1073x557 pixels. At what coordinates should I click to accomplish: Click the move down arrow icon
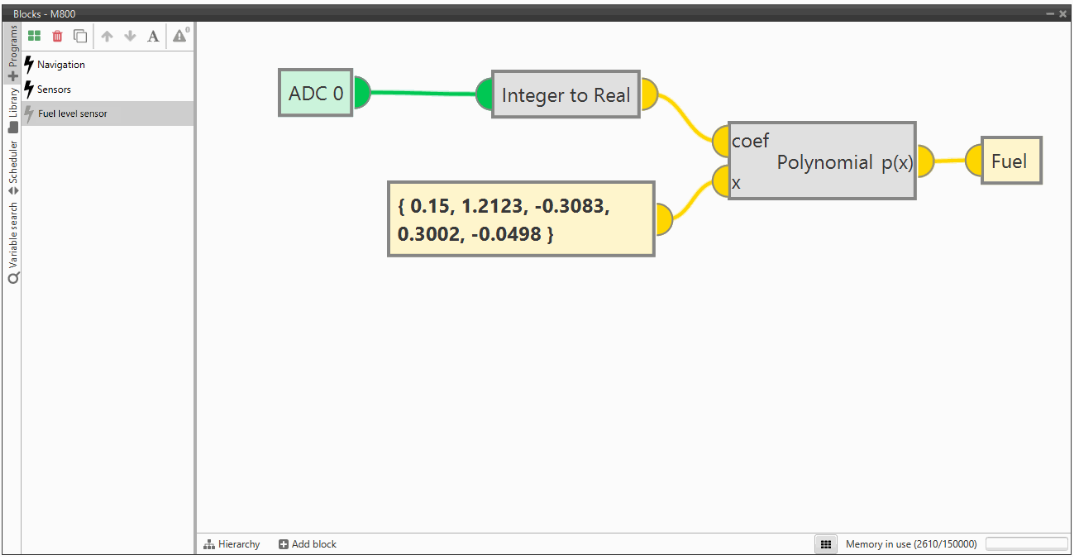[130, 36]
